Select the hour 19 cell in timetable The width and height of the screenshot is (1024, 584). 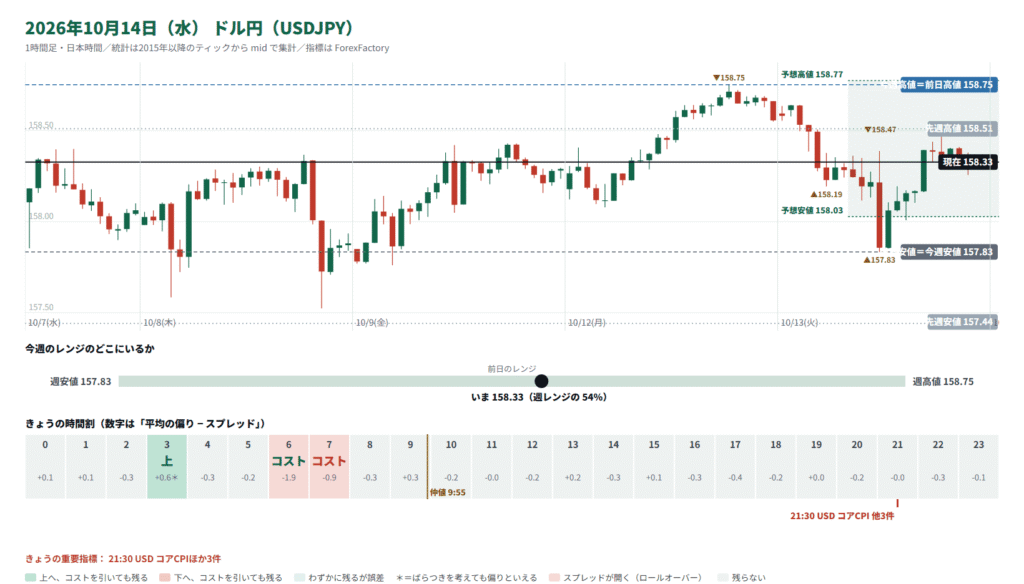(x=816, y=466)
